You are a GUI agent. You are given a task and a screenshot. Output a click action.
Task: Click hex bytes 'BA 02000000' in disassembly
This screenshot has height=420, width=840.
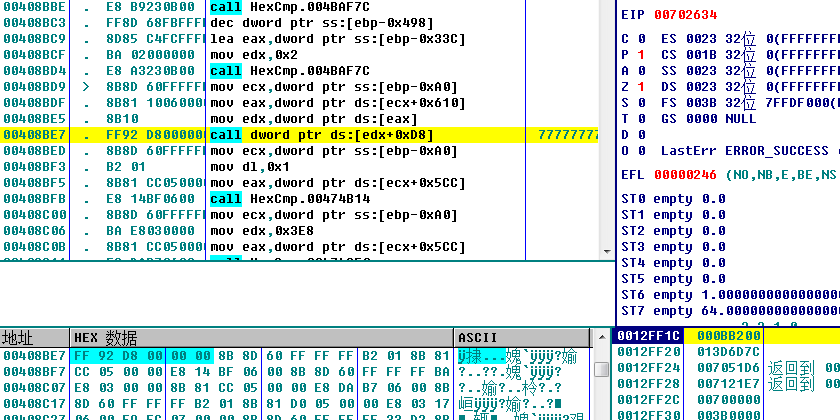pyautogui.click(x=150, y=55)
